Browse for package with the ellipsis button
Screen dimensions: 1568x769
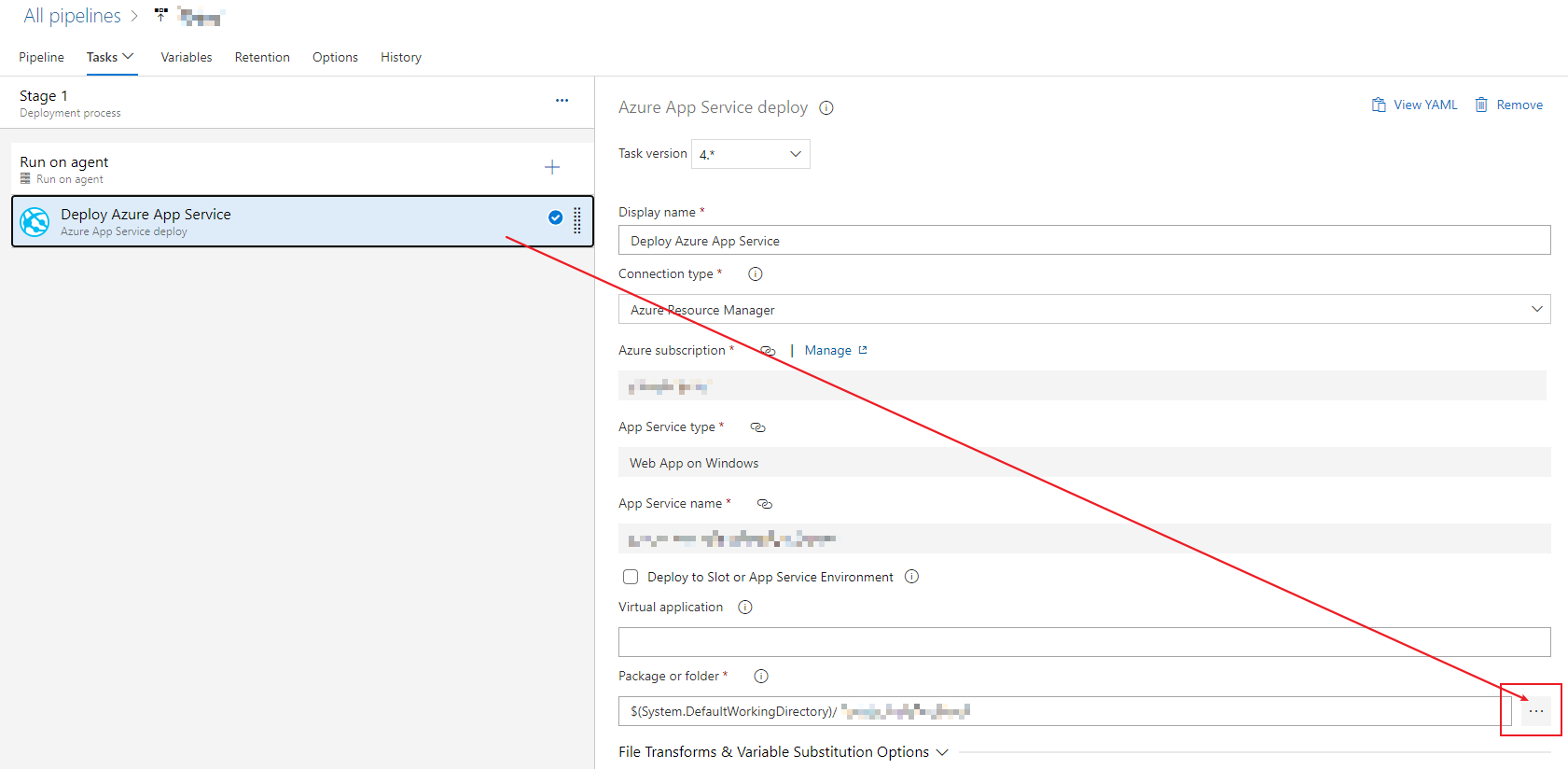pyautogui.click(x=1535, y=711)
